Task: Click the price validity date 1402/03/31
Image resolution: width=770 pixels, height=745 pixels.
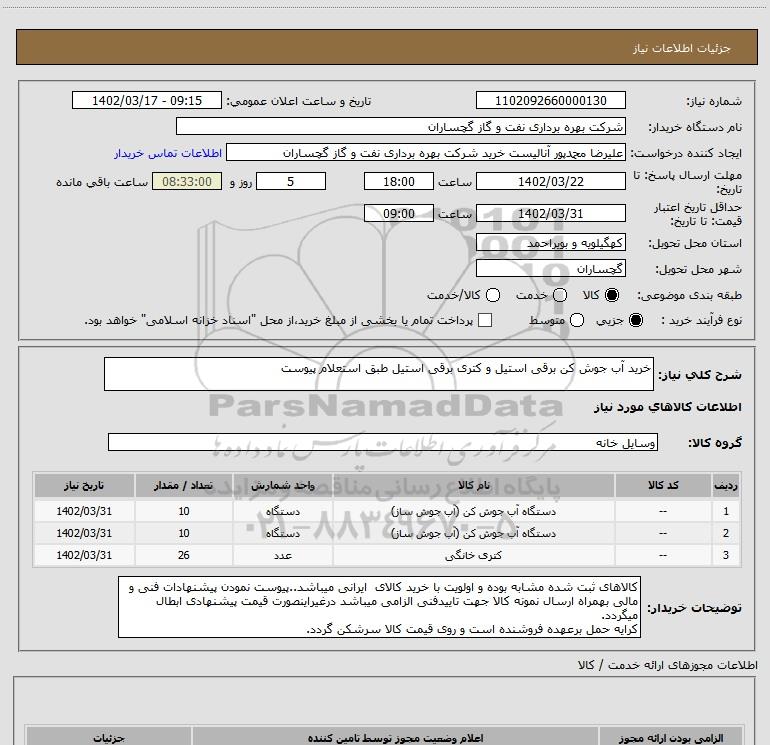Action: pos(550,214)
